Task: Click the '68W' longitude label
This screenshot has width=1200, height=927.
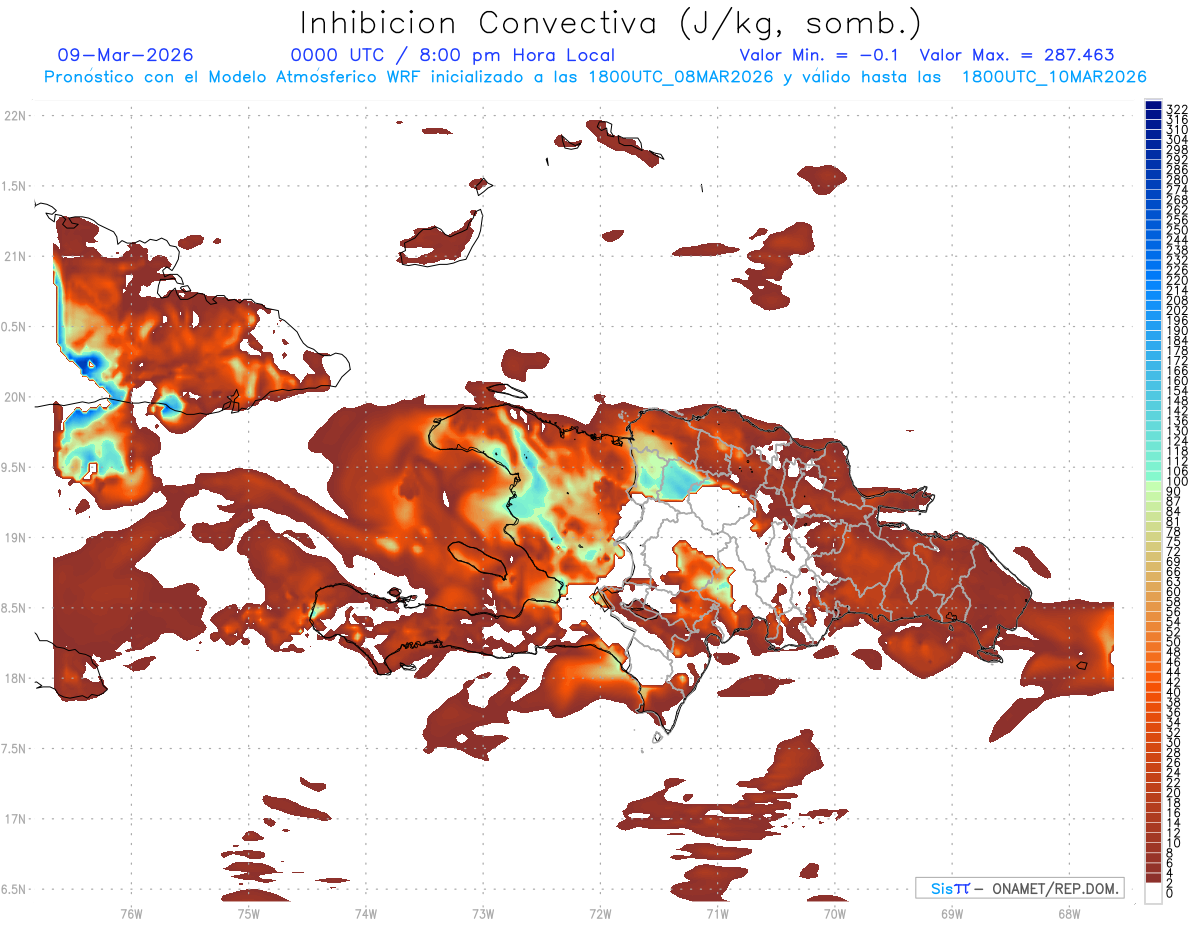Action: pos(1068,913)
